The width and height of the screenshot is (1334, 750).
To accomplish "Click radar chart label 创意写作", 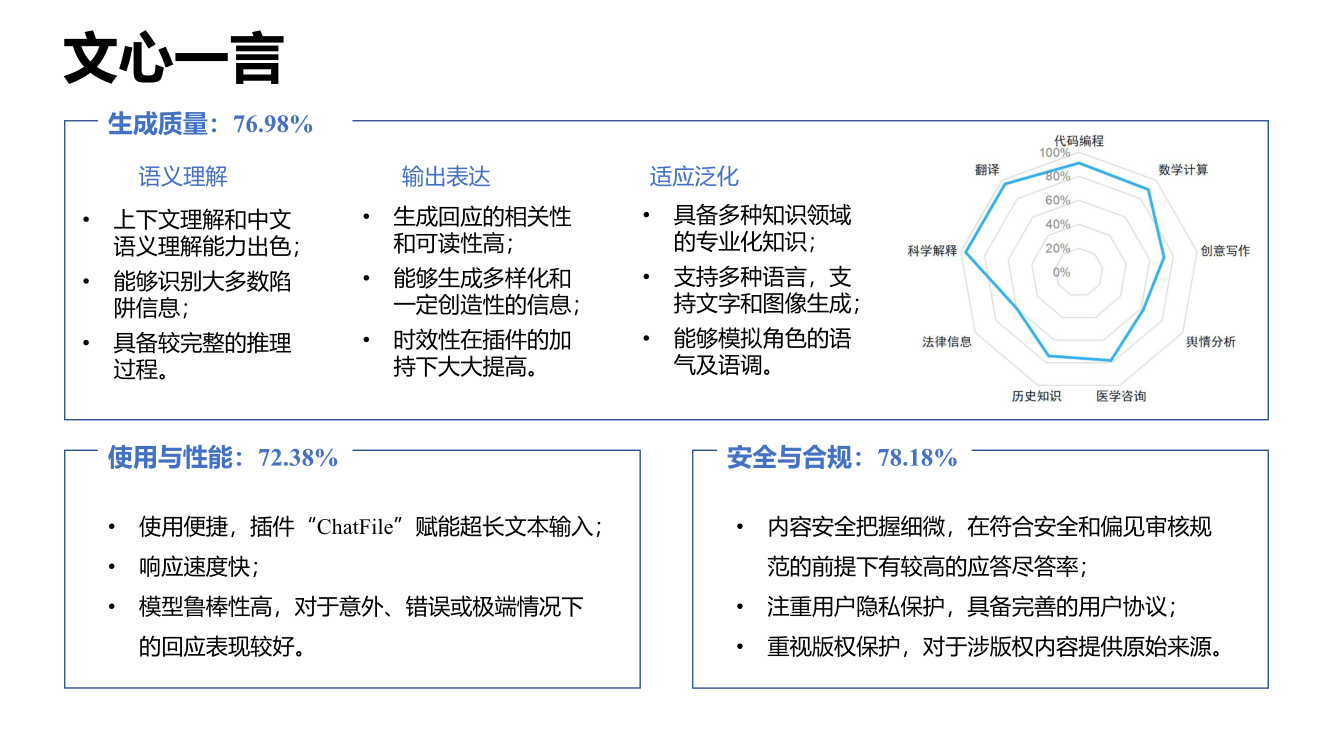I will 1225,251.
